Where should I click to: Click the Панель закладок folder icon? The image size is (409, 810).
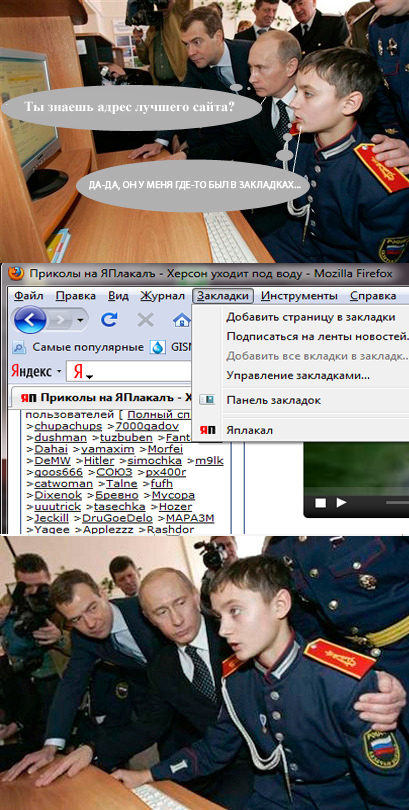(x=207, y=400)
